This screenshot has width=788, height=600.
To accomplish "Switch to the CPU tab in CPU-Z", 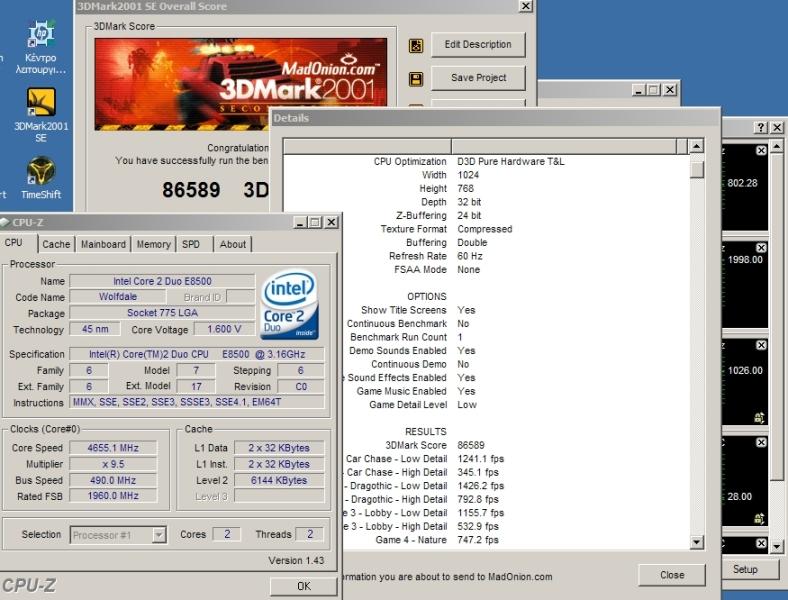I will click(x=14, y=243).
